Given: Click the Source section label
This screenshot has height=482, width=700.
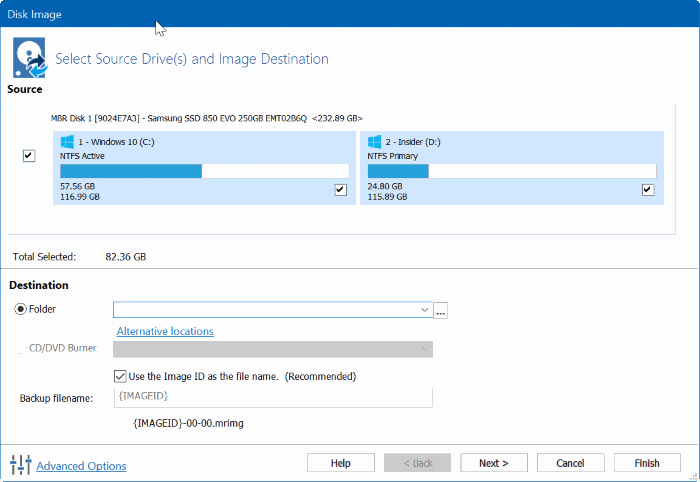Looking at the screenshot, I should (x=25, y=89).
